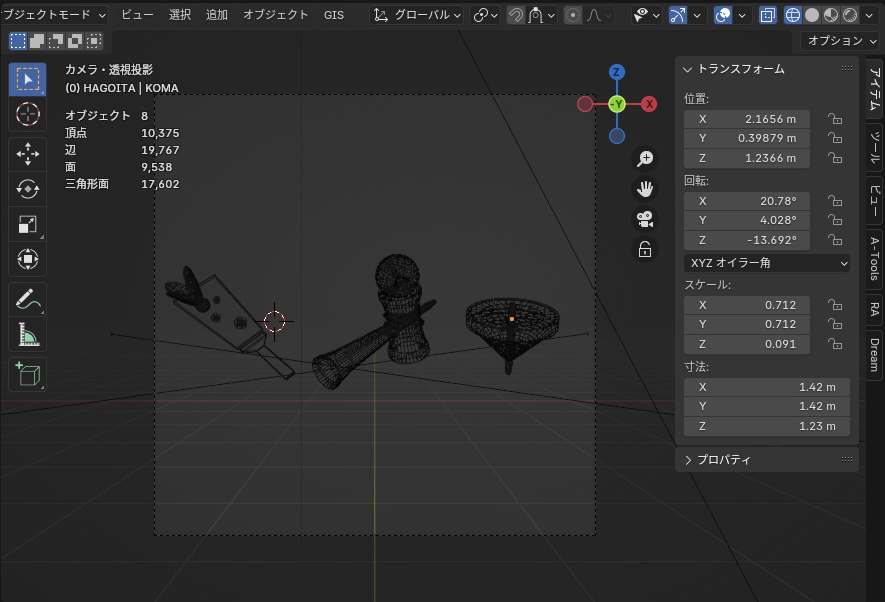Toggle the lock on rotation Z
This screenshot has width=885, height=602.
tap(834, 240)
